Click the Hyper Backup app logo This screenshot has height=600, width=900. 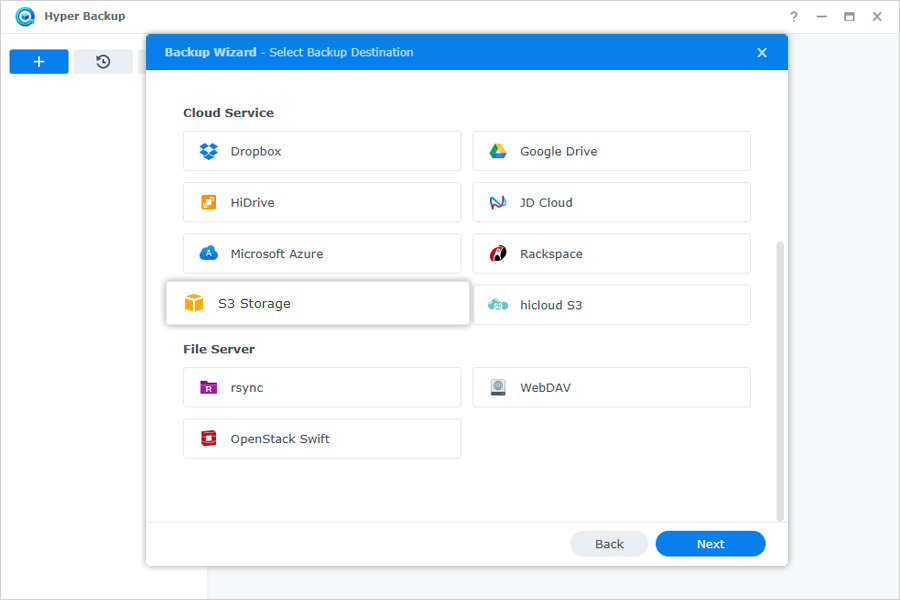[25, 16]
